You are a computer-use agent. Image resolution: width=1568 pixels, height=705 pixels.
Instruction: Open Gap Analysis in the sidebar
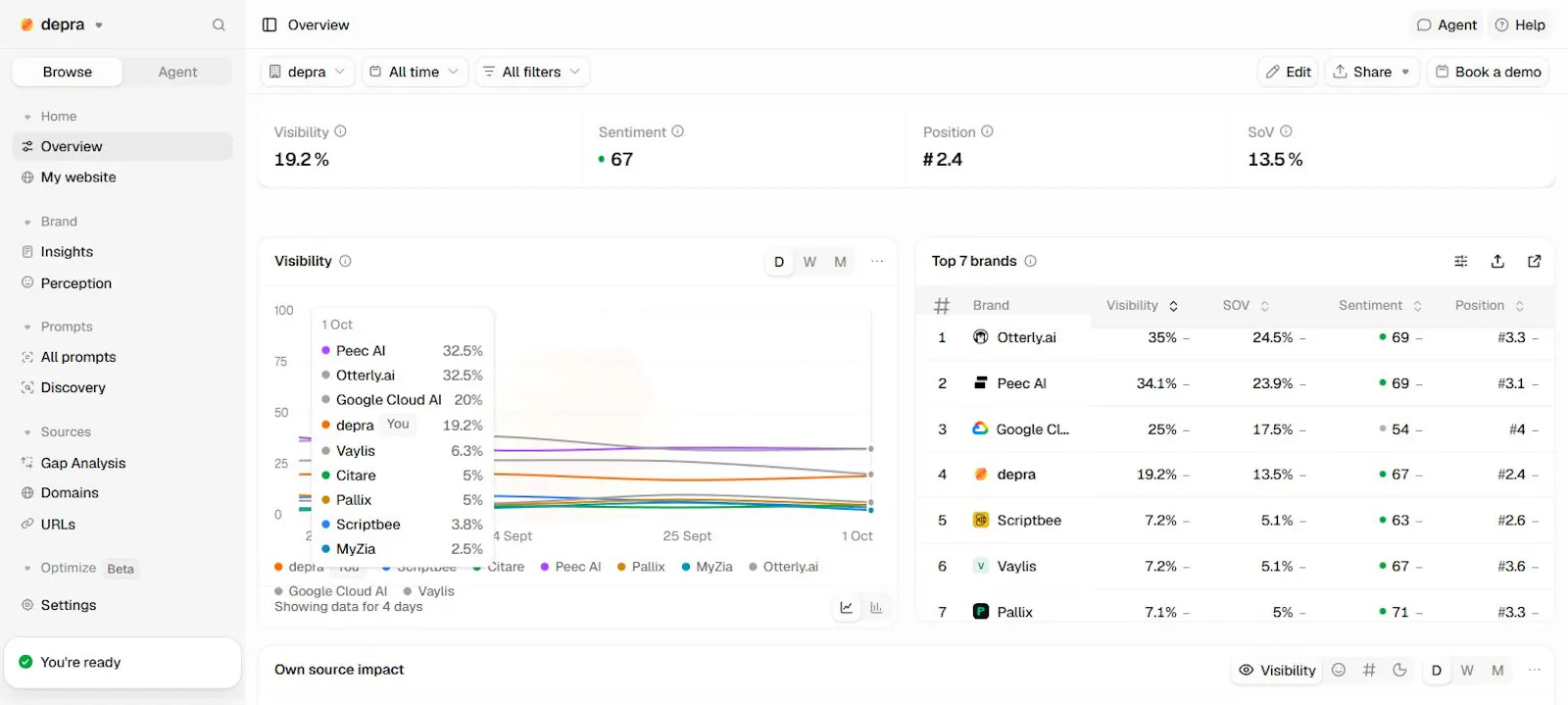(122, 463)
